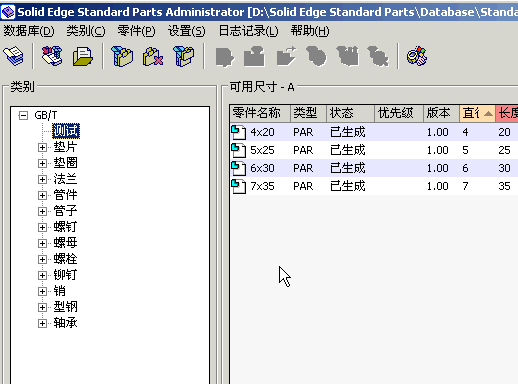The width and height of the screenshot is (518, 384).
Task: Expand the 法兰 category node
Action: [x=42, y=179]
